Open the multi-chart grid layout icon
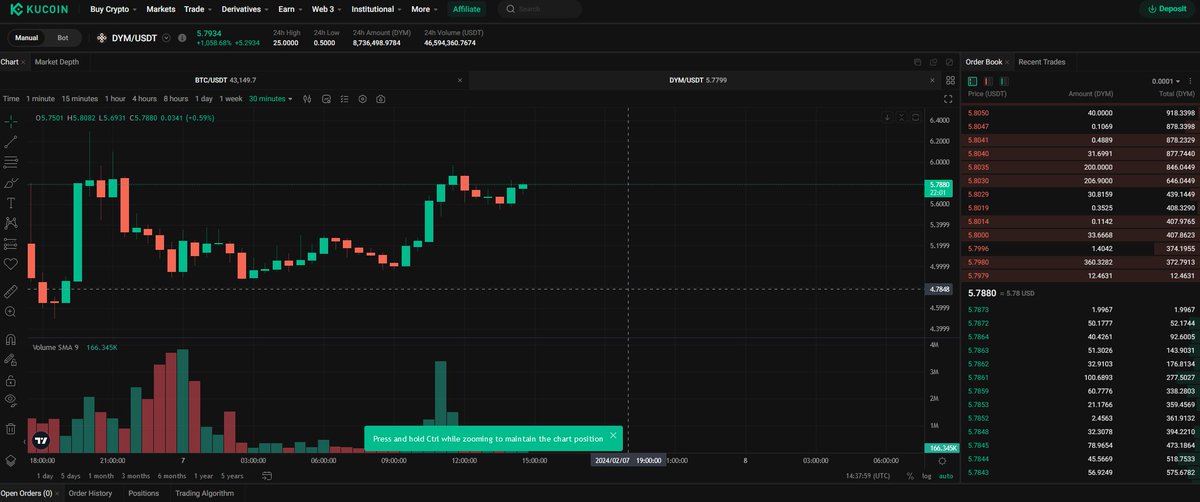1200x502 pixels. pyautogui.click(x=950, y=80)
